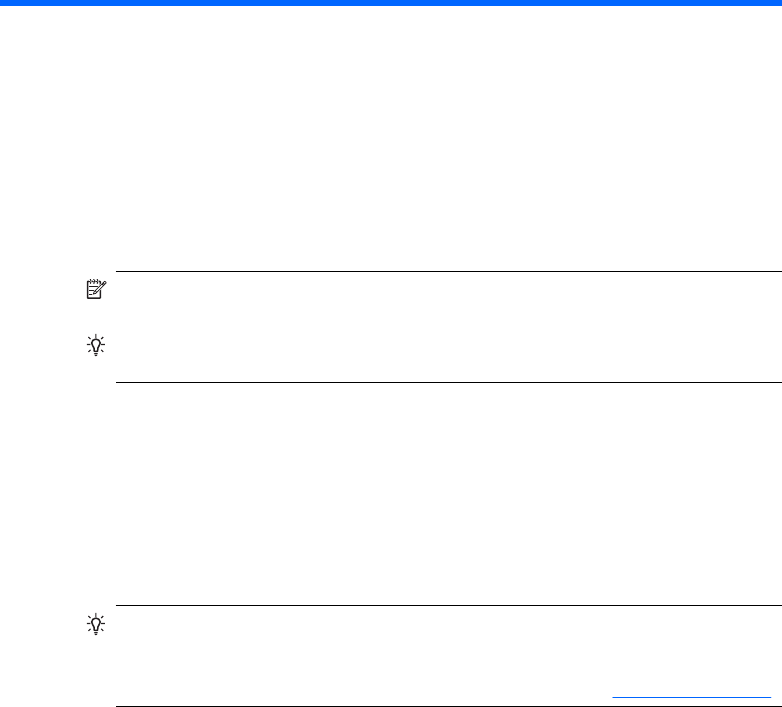The image size is (782, 707).
Task: Click the blue bar across the top
Action: [391, 4]
